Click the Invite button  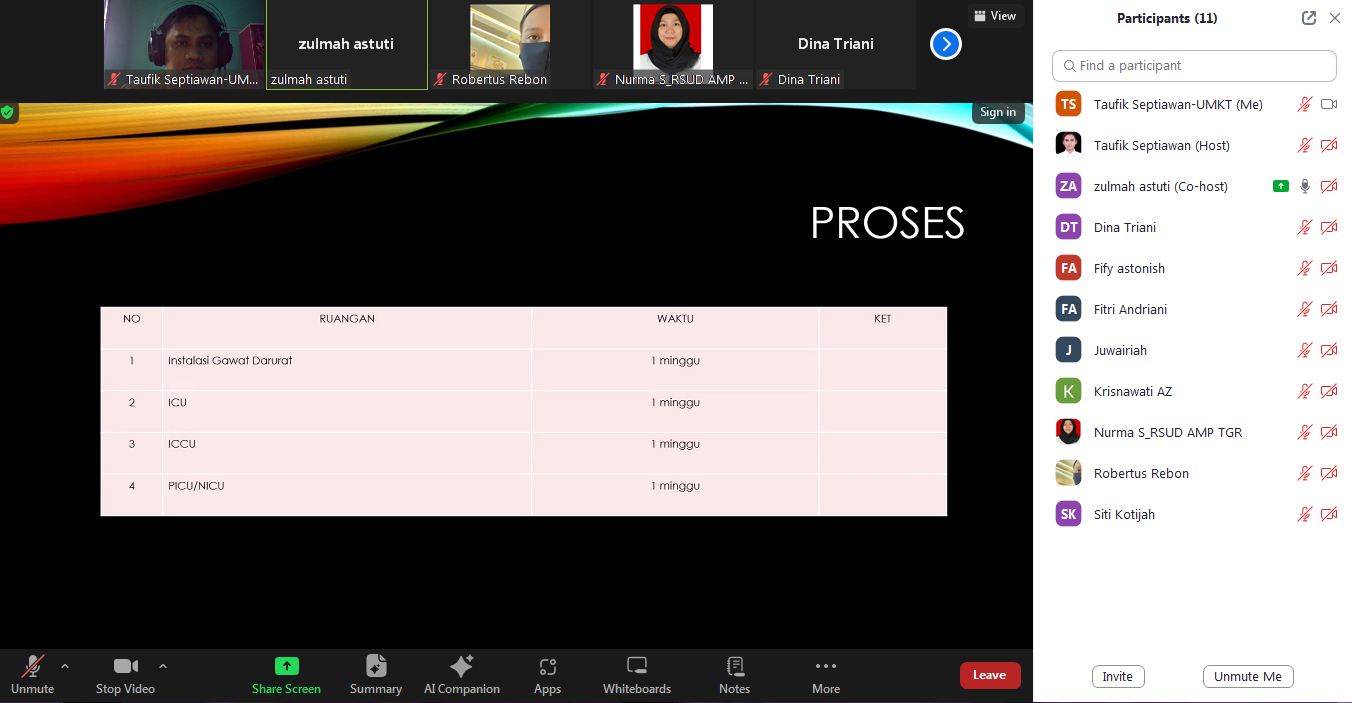(1117, 677)
